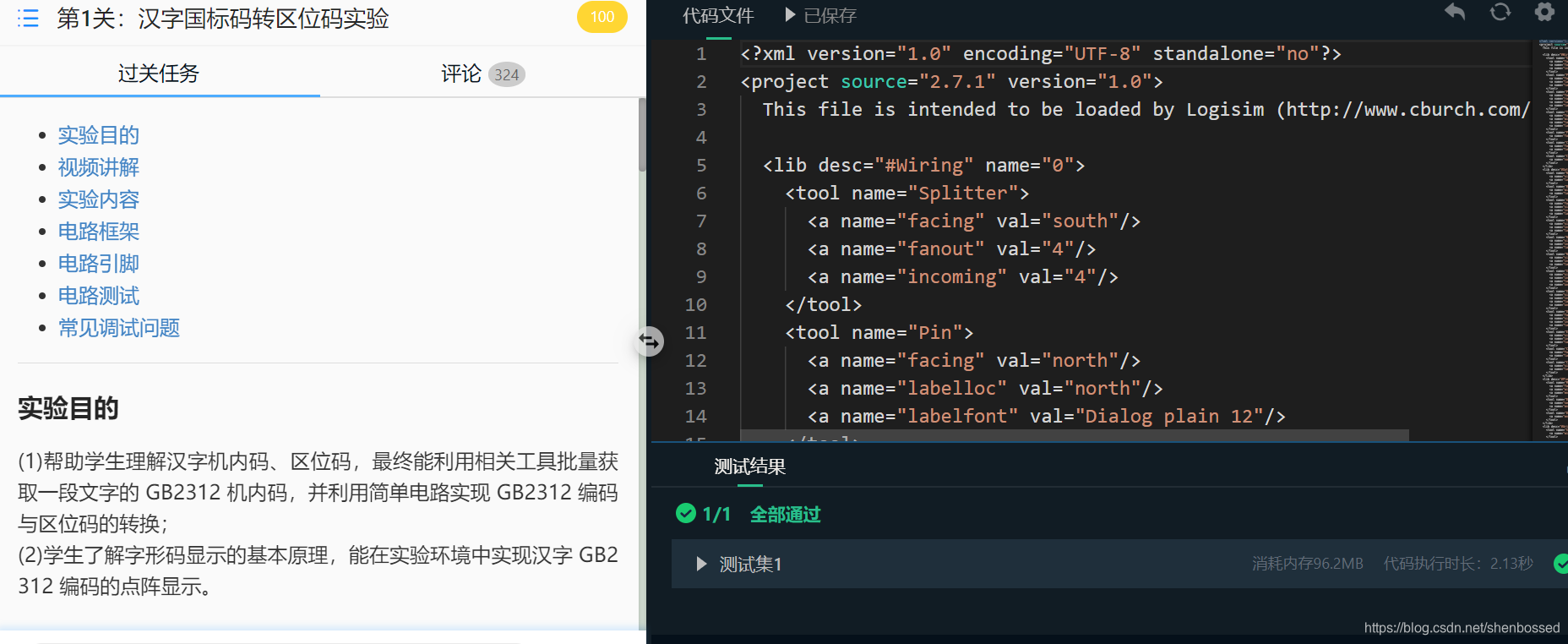Click the green check icon beside 1/1

click(686, 513)
